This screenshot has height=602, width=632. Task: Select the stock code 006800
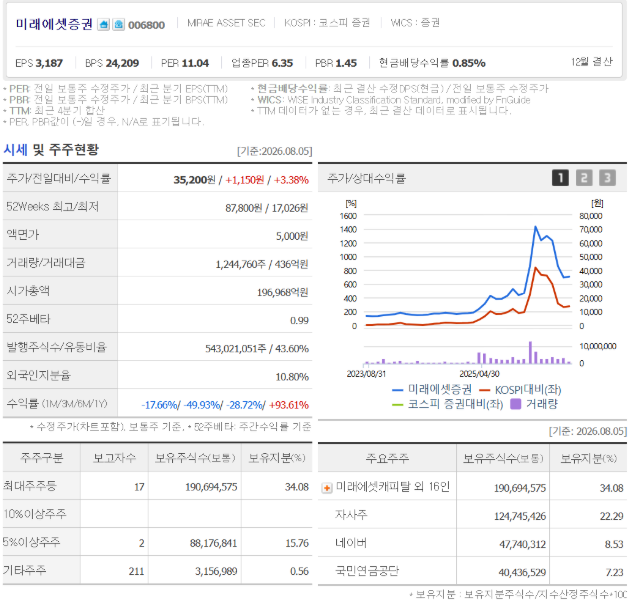(146, 25)
